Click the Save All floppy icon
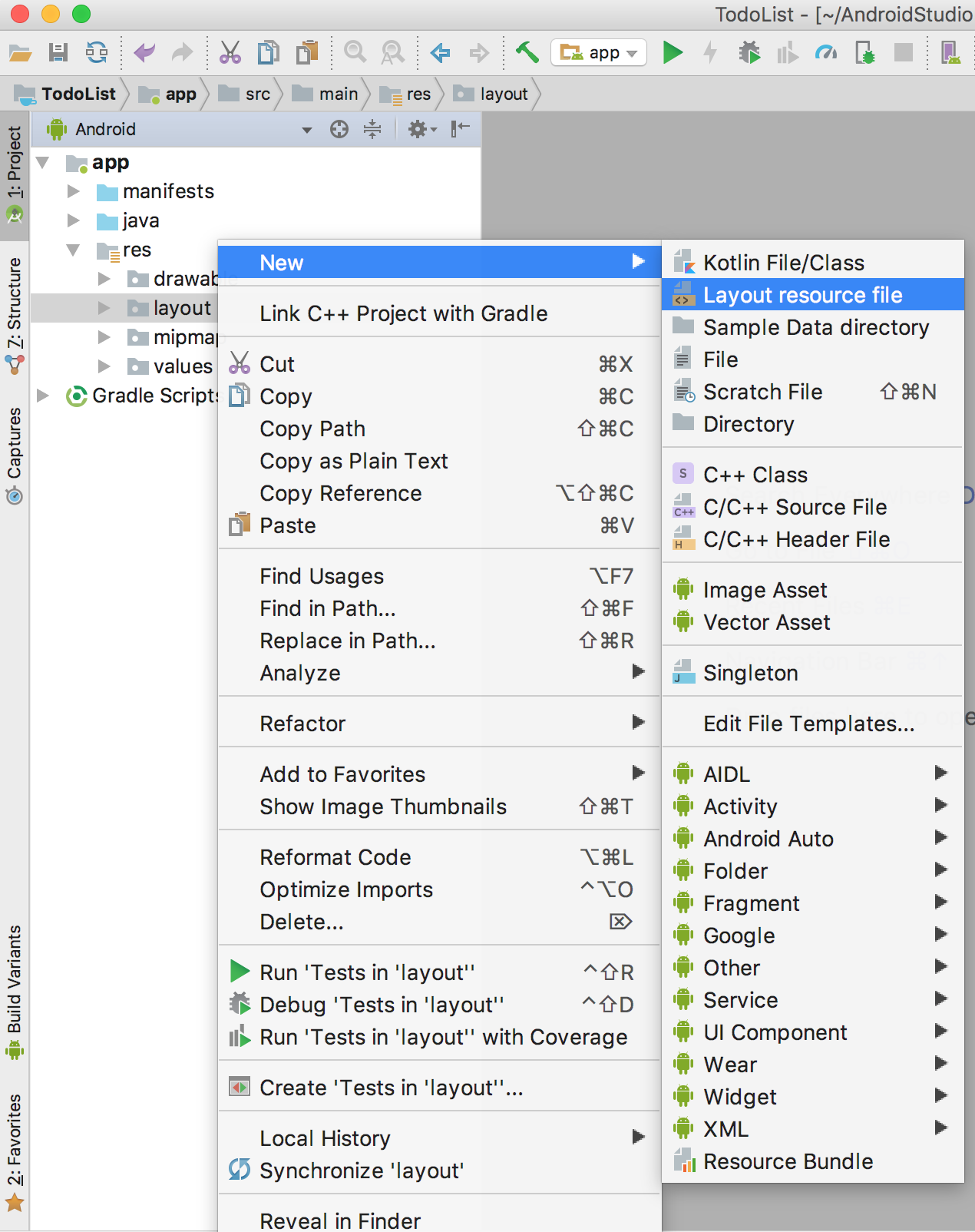Viewport: 975px width, 1232px height. (58, 52)
